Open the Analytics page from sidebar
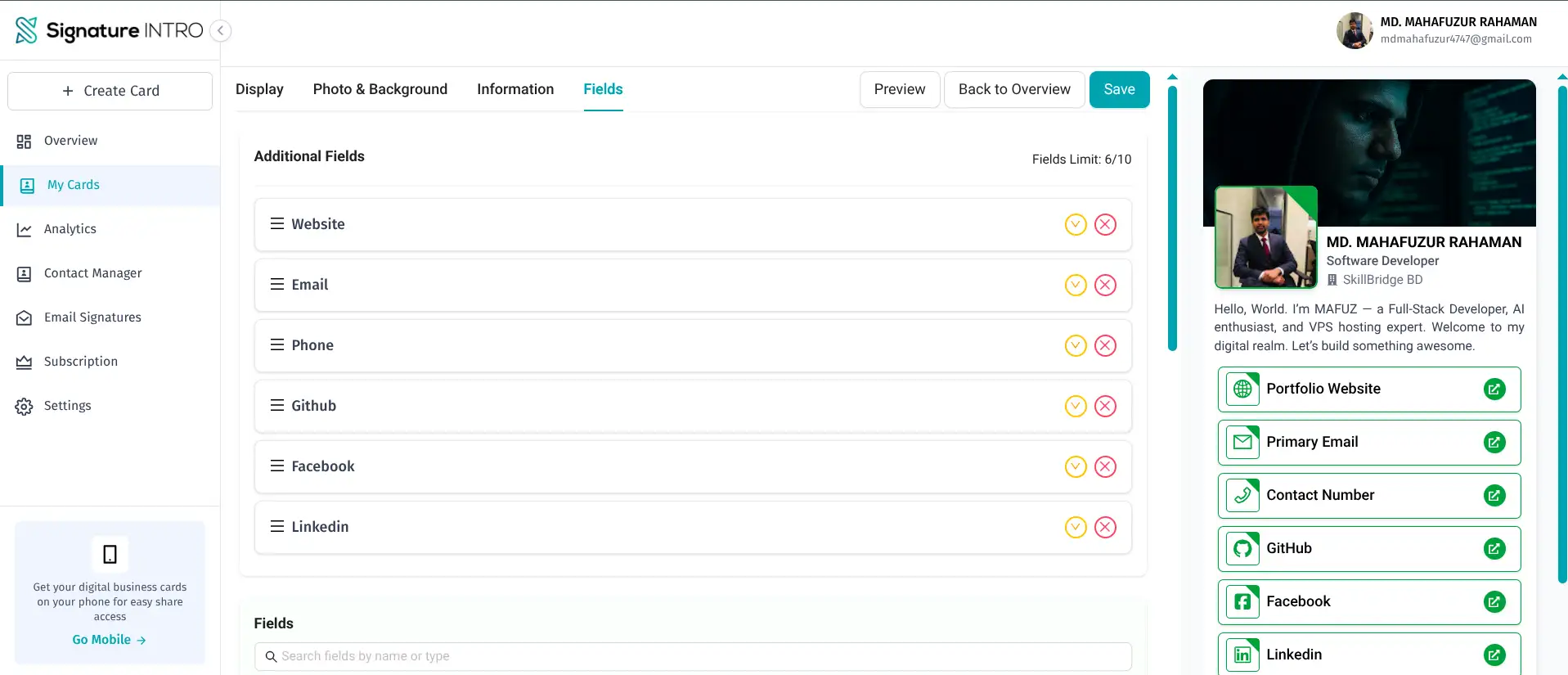The width and height of the screenshot is (1568, 675). (70, 229)
